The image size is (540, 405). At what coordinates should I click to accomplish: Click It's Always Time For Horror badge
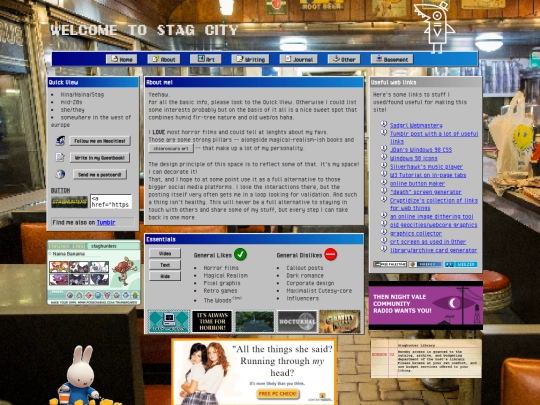click(212, 321)
